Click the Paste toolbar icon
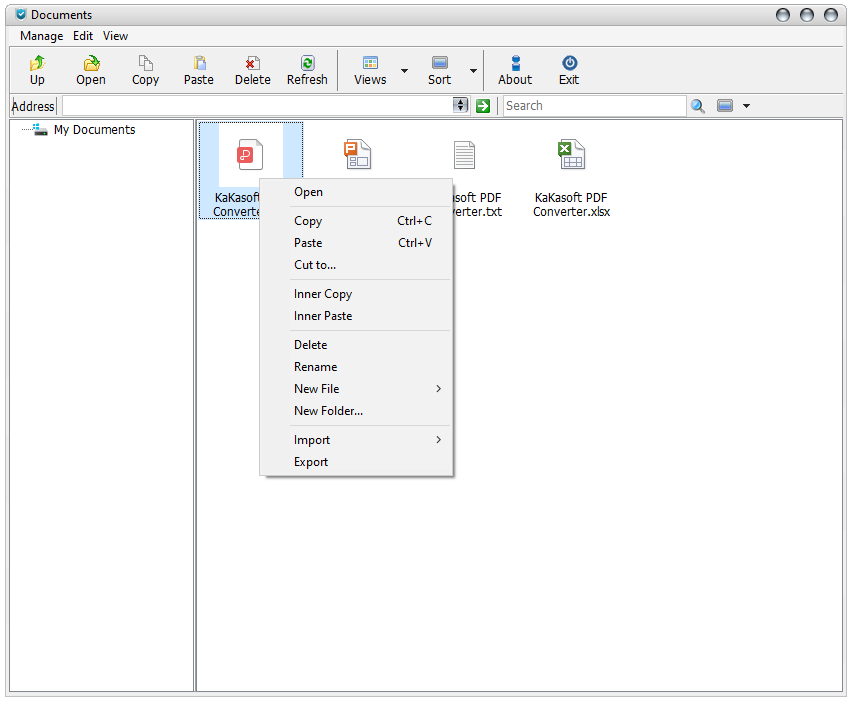The height and width of the screenshot is (703, 851). (x=199, y=63)
